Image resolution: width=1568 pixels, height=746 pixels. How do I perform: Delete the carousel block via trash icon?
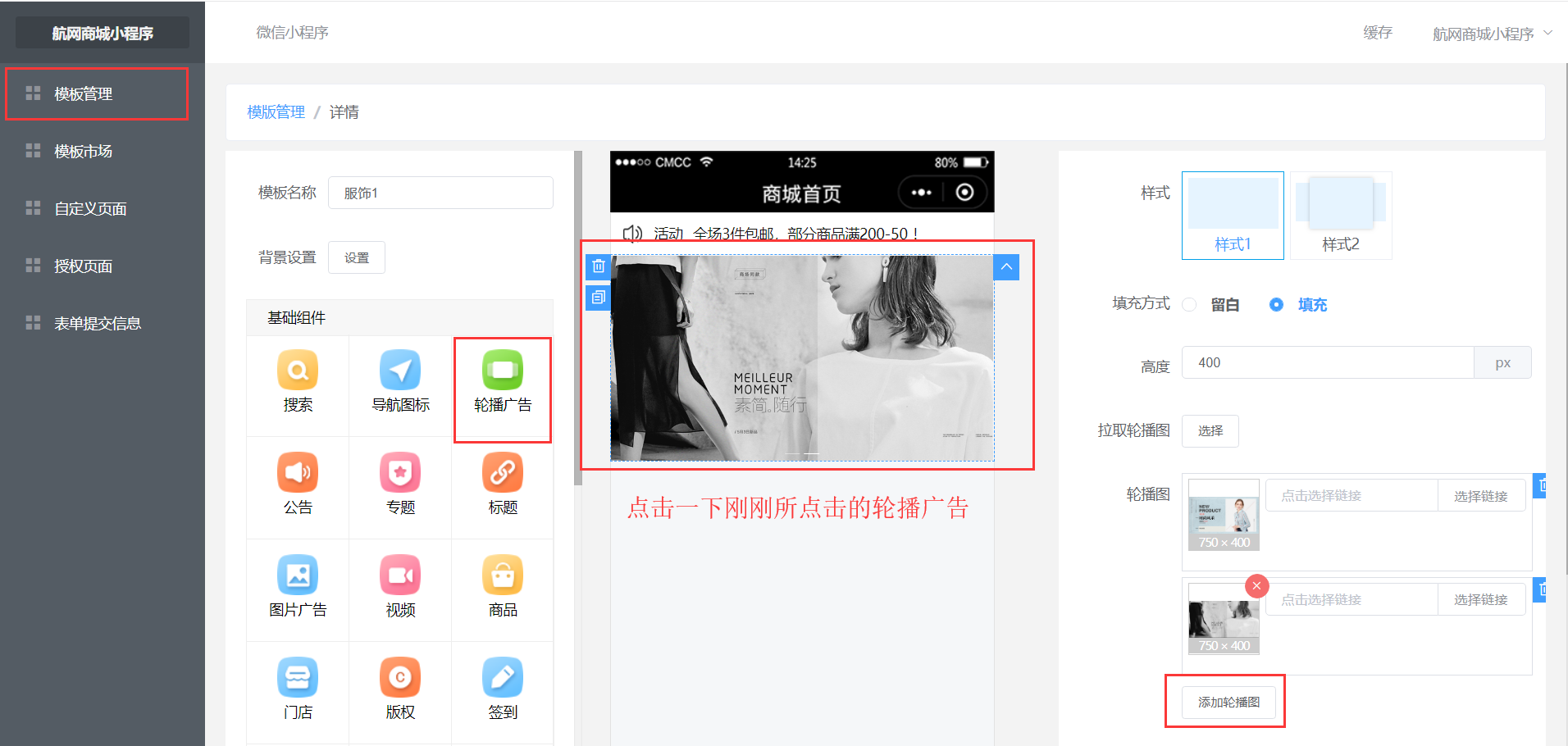point(599,266)
